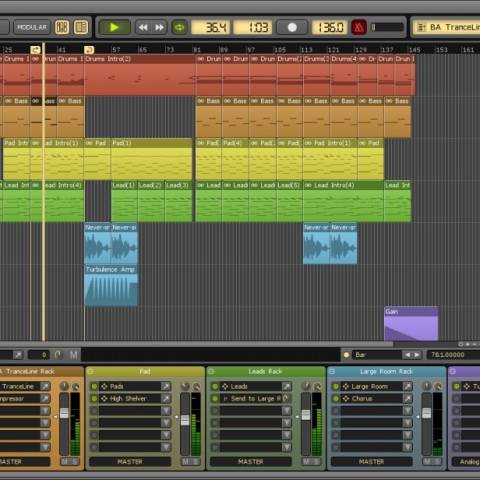Open the TranceLine plugin editor arrow
The image size is (480, 480).
[x=45, y=386]
